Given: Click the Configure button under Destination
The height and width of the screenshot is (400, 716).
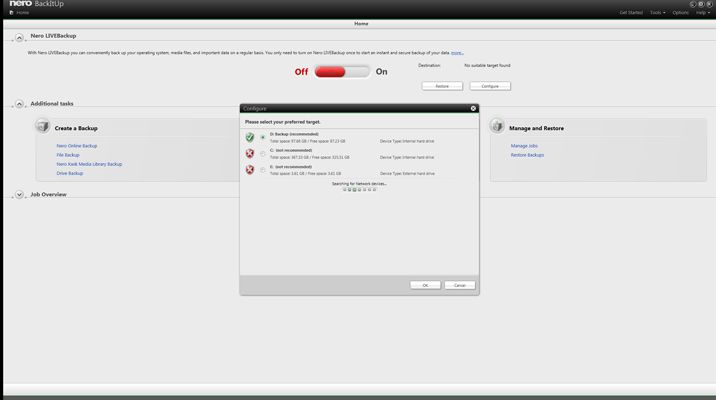Looking at the screenshot, I should [490, 86].
